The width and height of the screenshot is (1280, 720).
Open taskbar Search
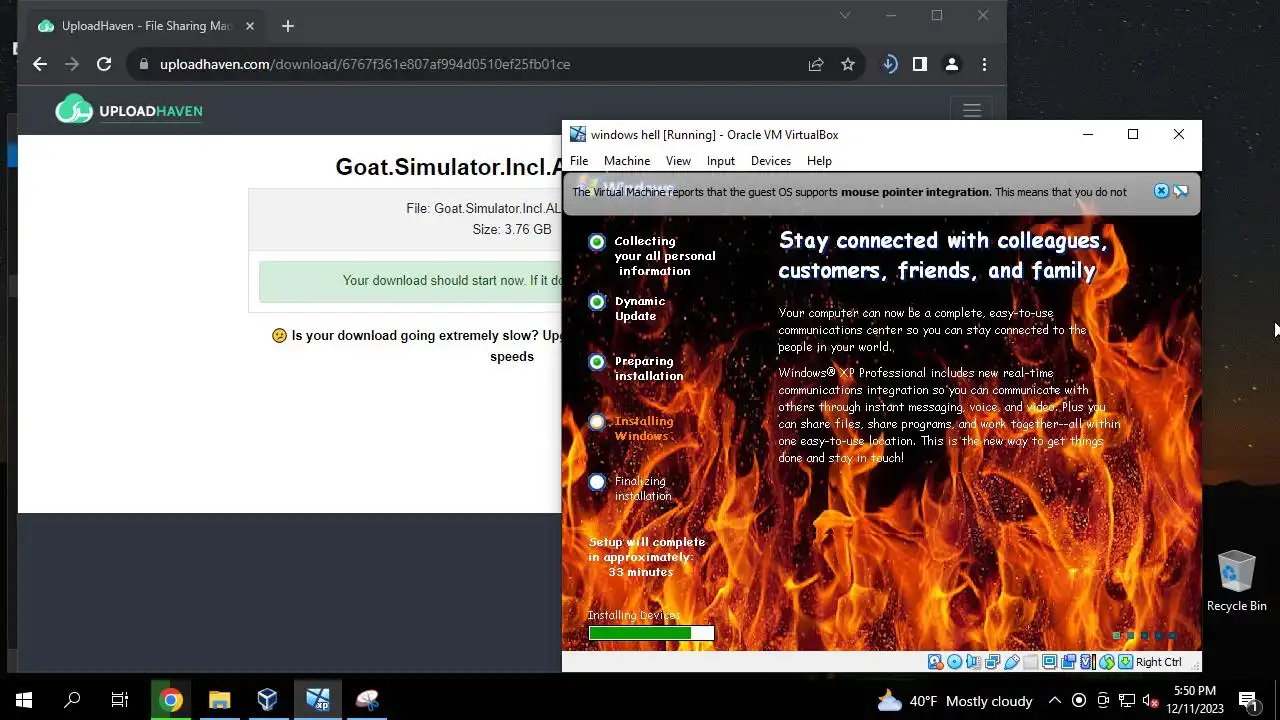click(x=72, y=700)
